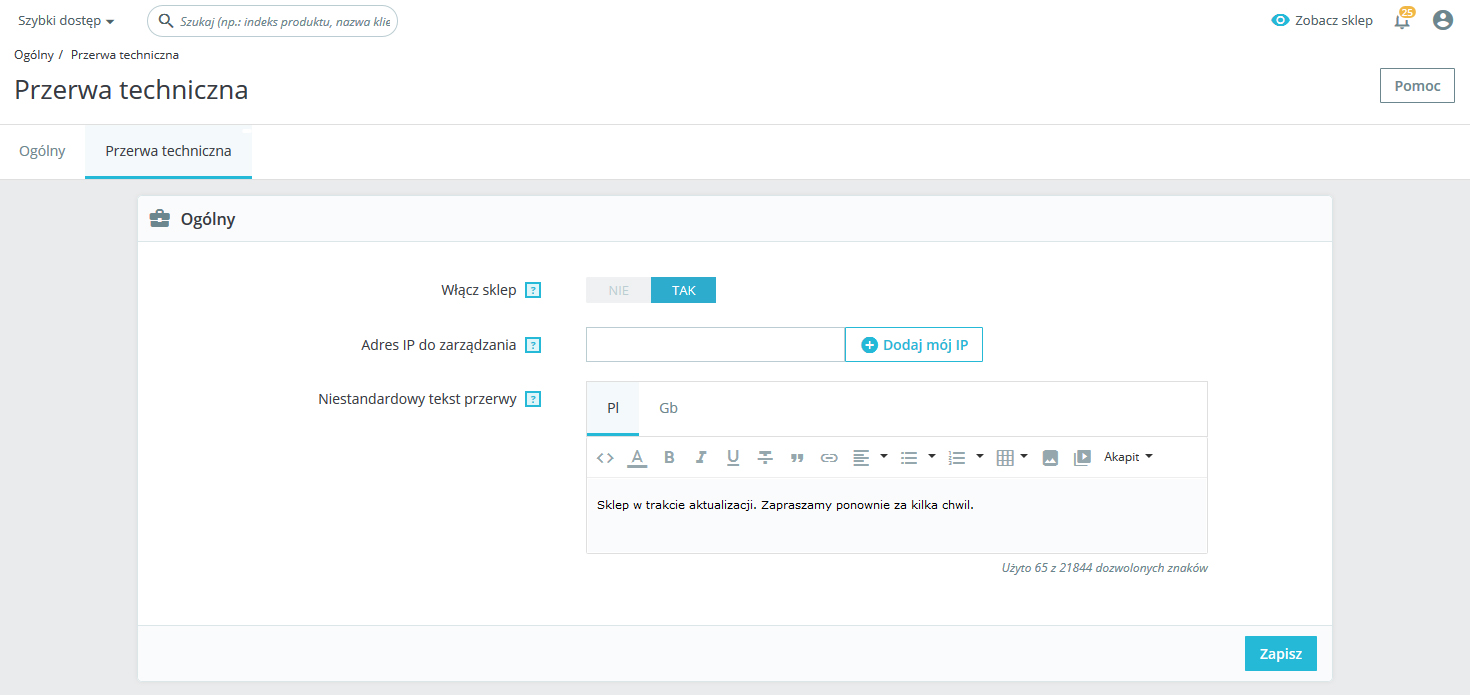
Task: Open the table insert dropdown
Action: pos(1012,458)
